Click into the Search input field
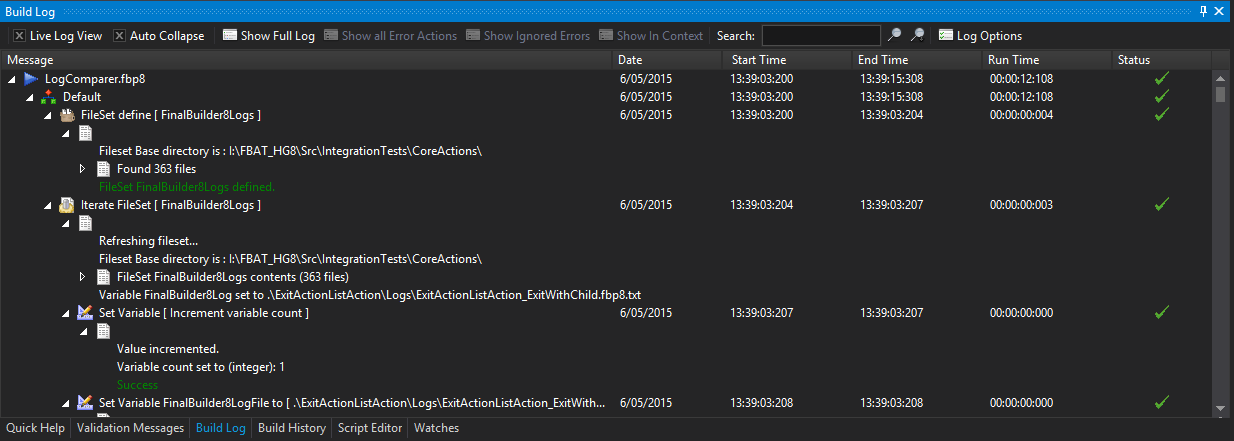The height and width of the screenshot is (441, 1234). 822,35
